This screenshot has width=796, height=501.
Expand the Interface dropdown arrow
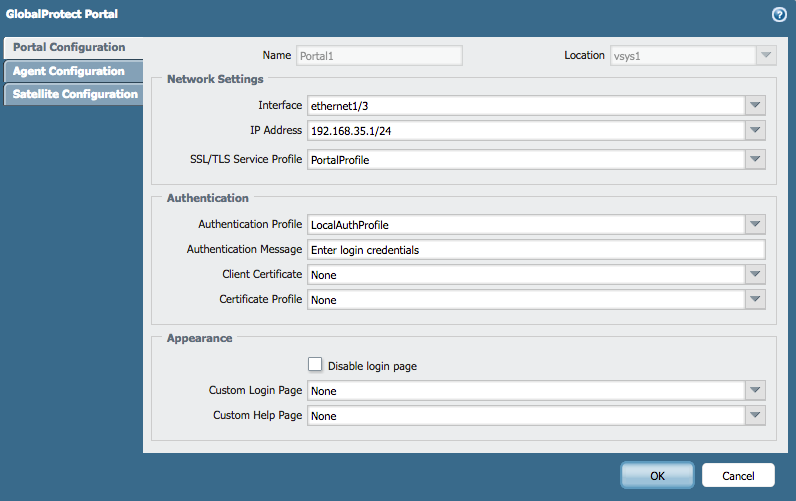pos(755,105)
